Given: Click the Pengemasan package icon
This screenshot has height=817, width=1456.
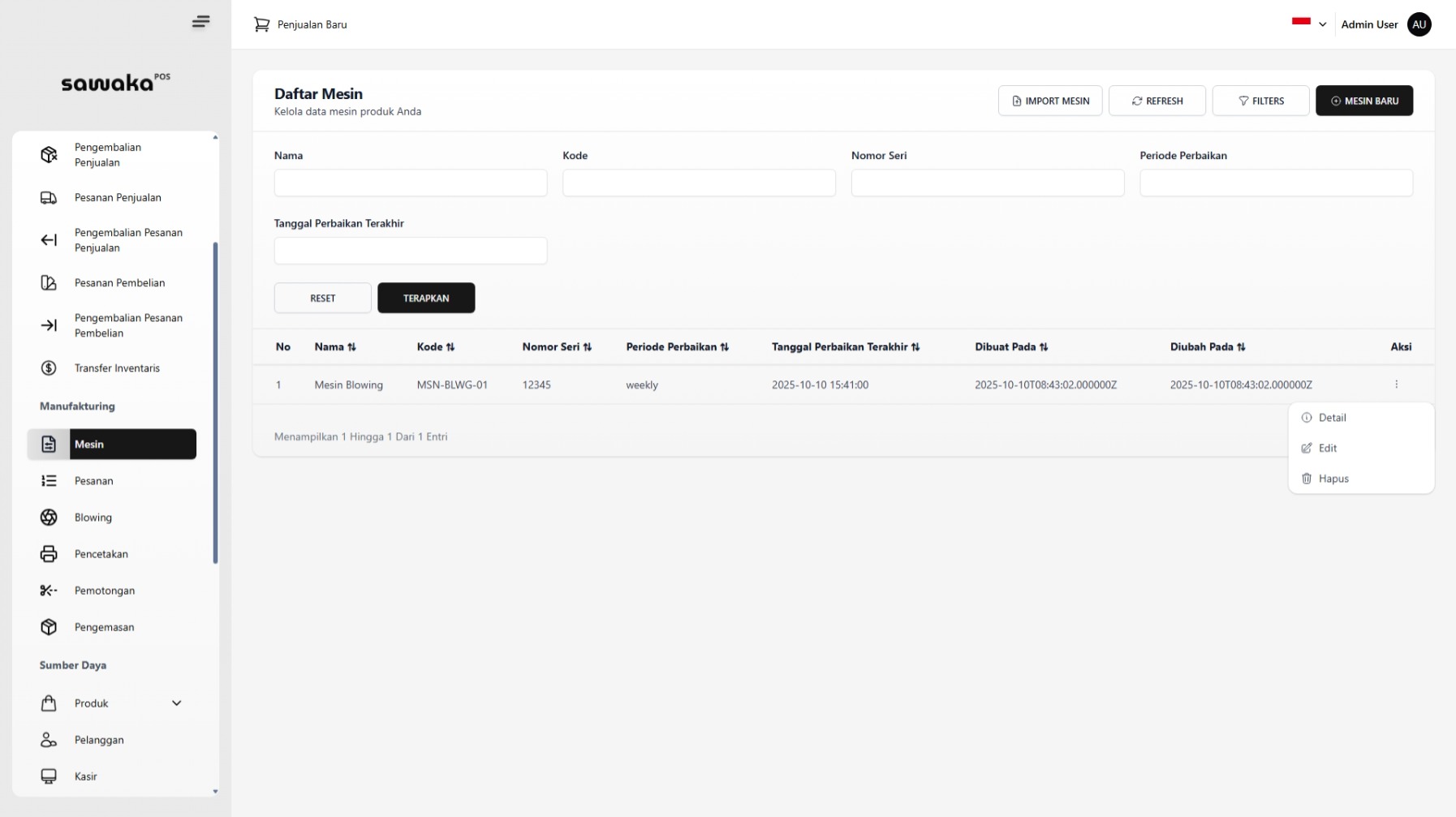Looking at the screenshot, I should 49,627.
